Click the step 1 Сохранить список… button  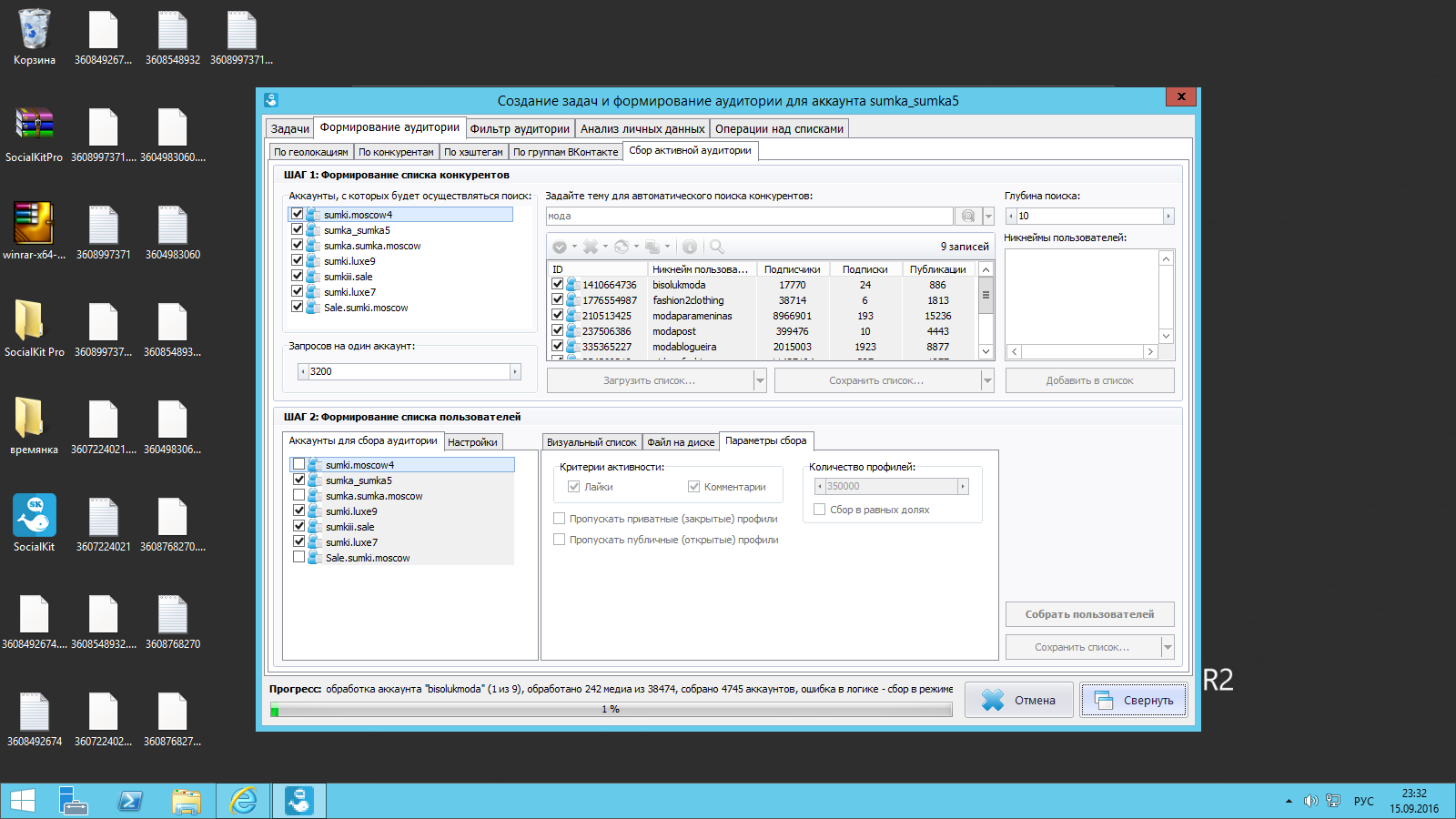click(876, 380)
